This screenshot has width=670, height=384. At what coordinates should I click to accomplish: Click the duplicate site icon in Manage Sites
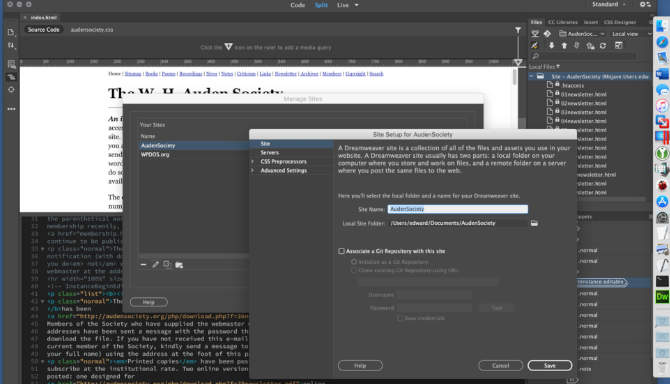(167, 264)
